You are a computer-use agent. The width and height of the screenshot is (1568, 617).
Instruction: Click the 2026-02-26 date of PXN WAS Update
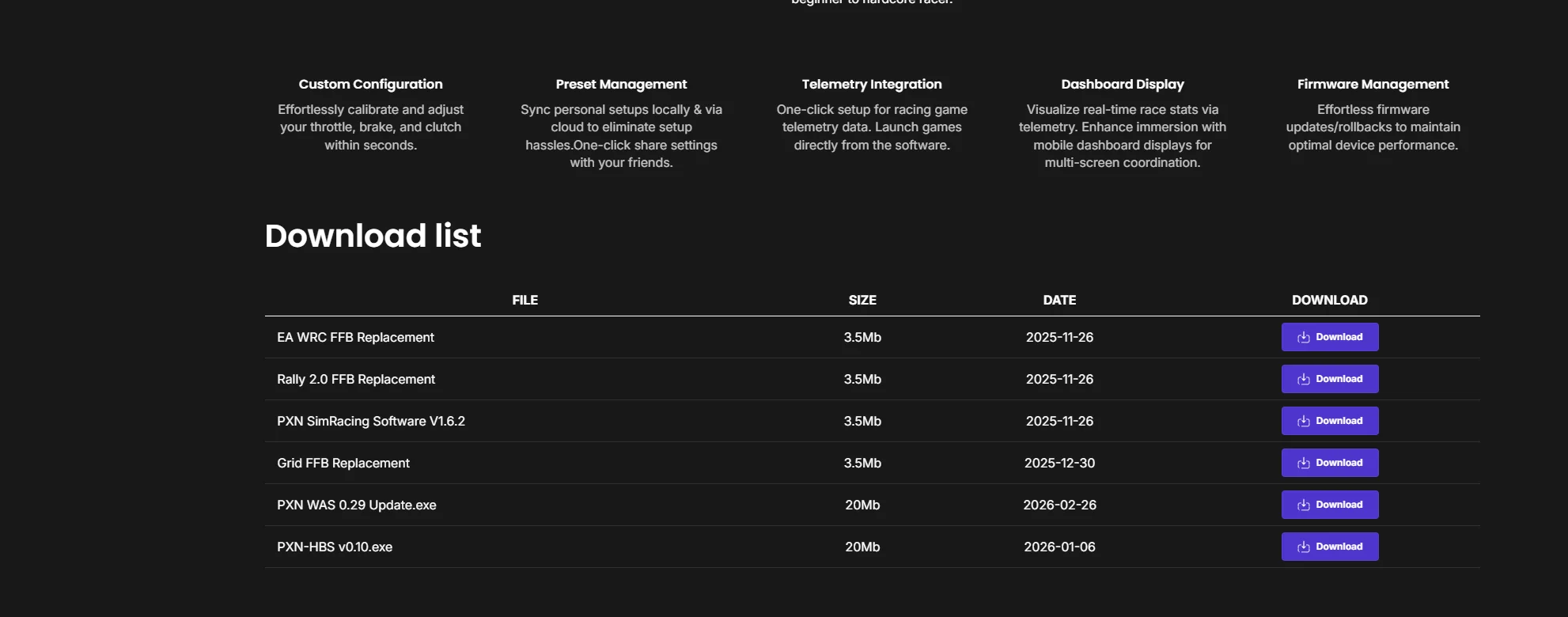click(1059, 505)
